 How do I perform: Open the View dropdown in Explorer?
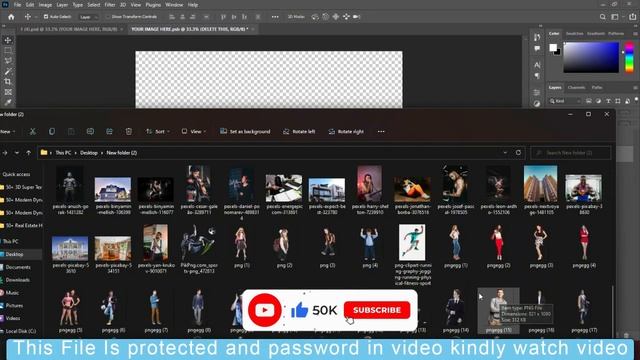(194, 131)
